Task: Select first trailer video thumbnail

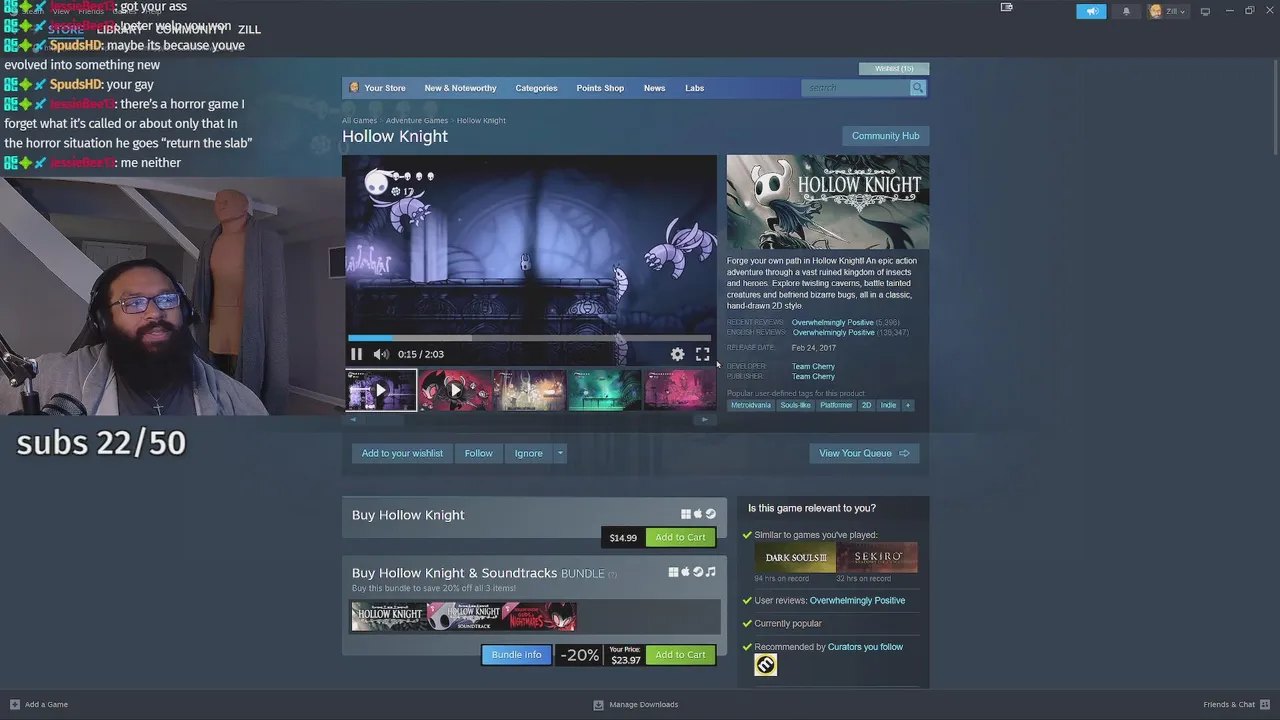Action: point(381,390)
